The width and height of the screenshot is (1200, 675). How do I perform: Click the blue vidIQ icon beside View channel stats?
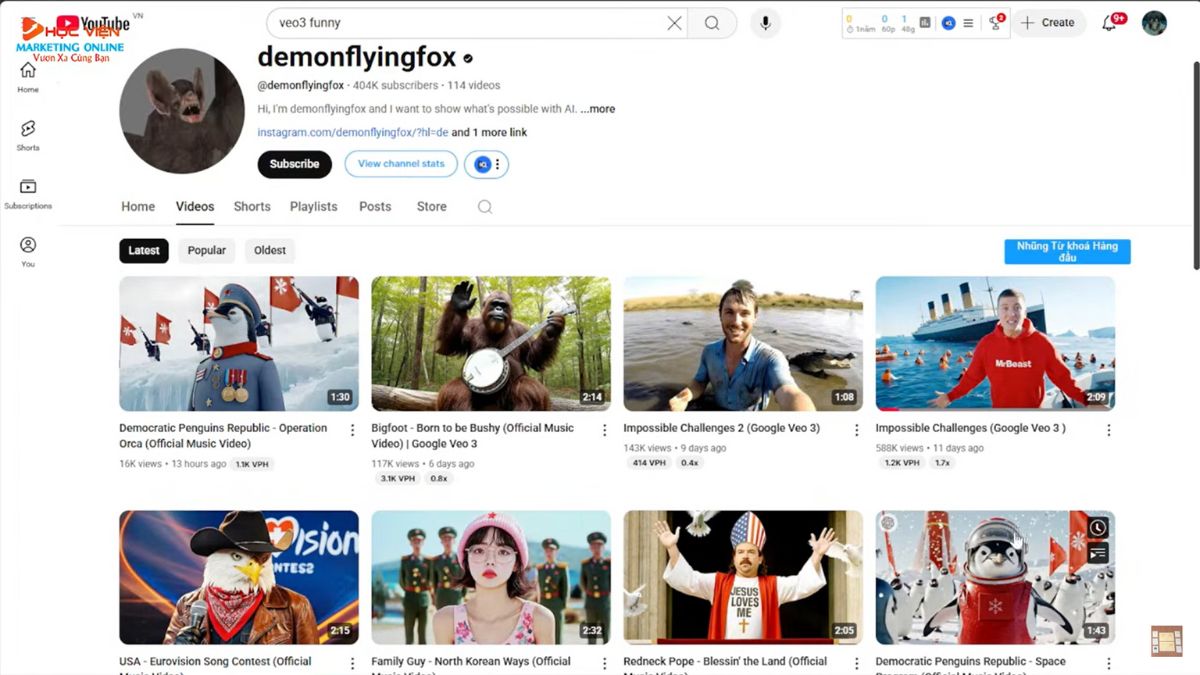(x=483, y=164)
